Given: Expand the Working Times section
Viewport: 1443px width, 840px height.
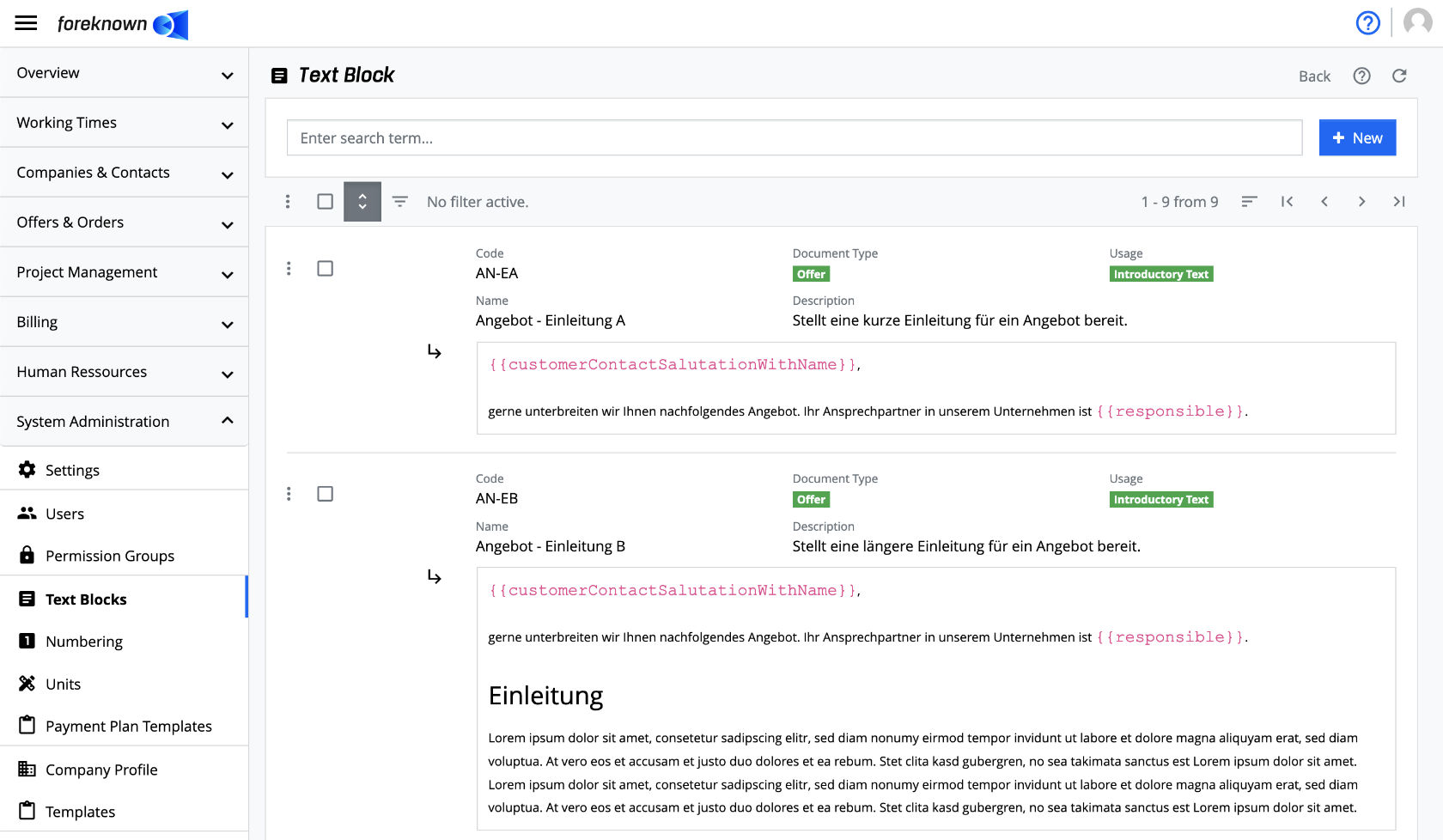Looking at the screenshot, I should coord(125,123).
